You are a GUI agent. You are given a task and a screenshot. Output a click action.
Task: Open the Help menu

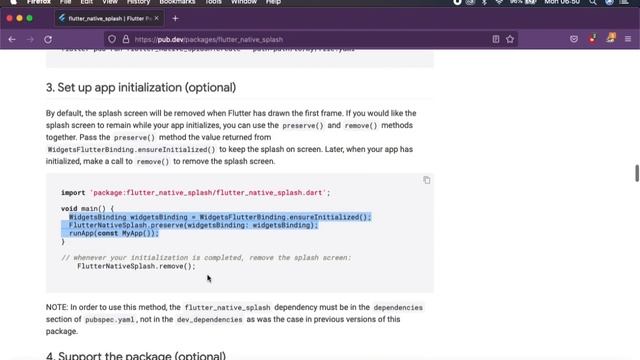273,2
